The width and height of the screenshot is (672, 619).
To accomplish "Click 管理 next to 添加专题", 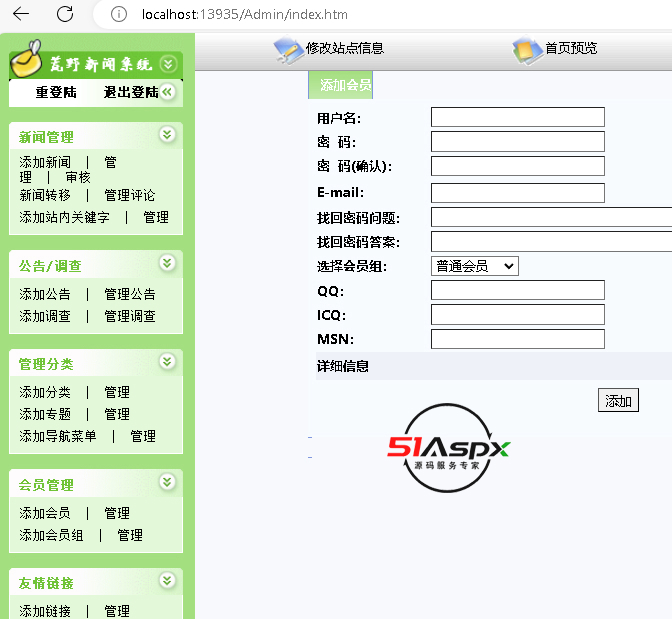I will pyautogui.click(x=117, y=414).
